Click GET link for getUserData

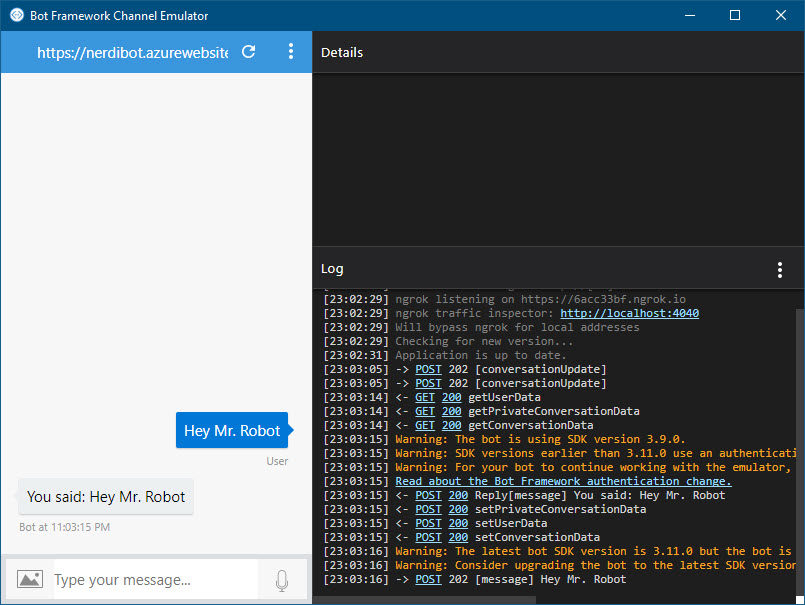pyautogui.click(x=425, y=397)
